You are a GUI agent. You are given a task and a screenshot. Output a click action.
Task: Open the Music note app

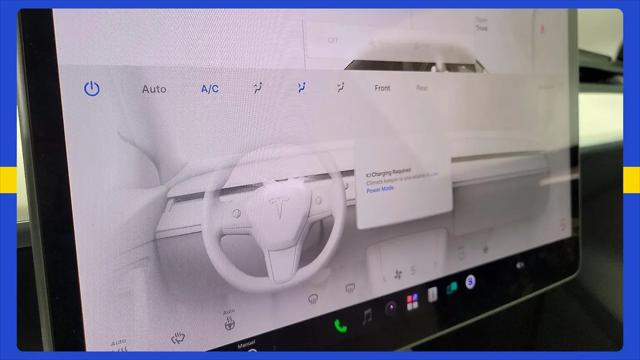pos(367,316)
